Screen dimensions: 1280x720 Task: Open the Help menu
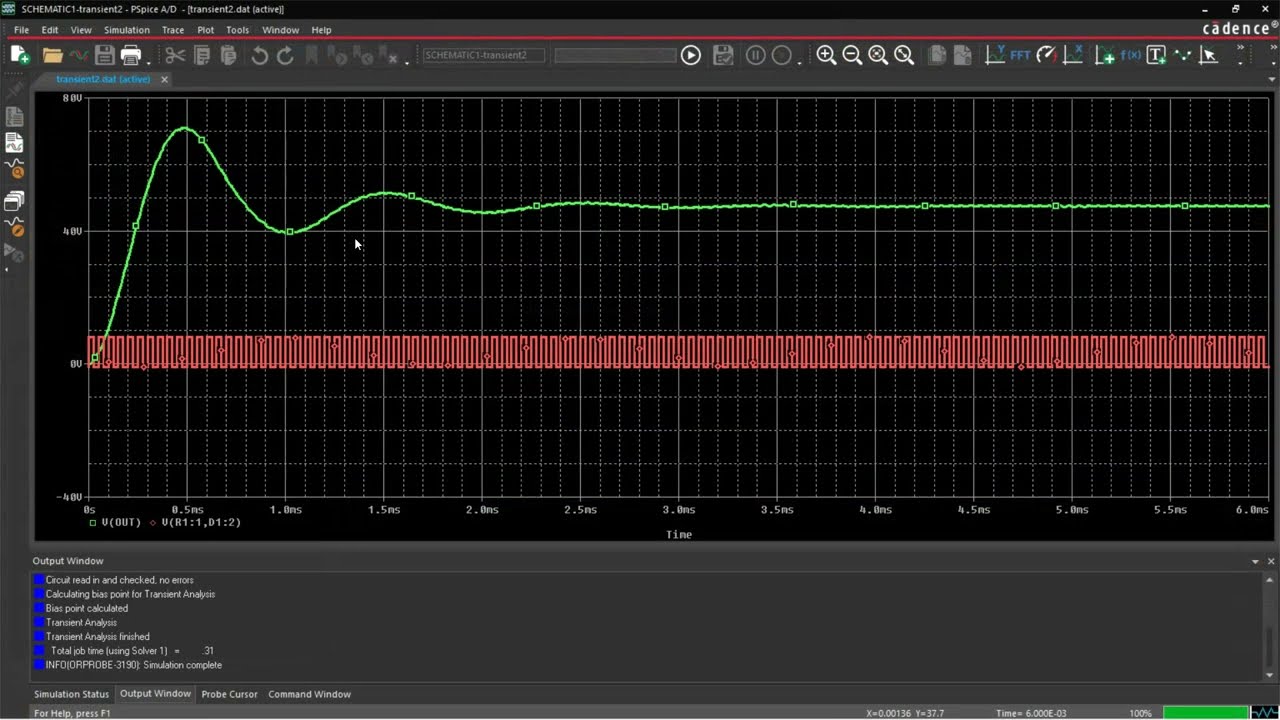(321, 30)
